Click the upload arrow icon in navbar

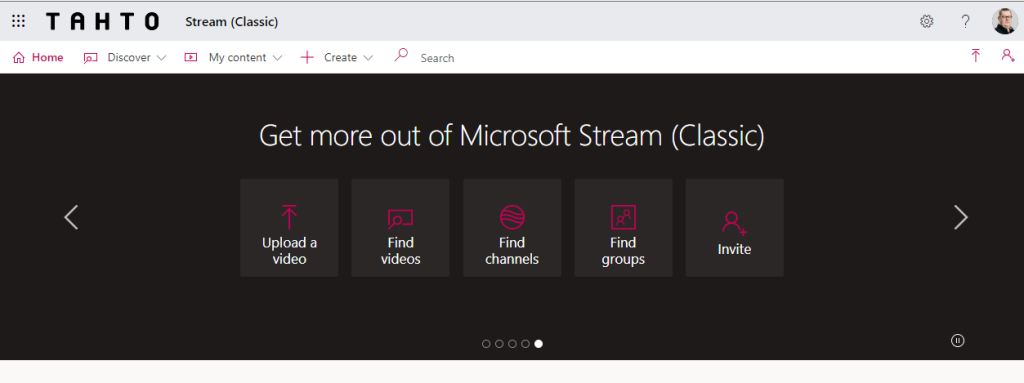click(x=976, y=56)
